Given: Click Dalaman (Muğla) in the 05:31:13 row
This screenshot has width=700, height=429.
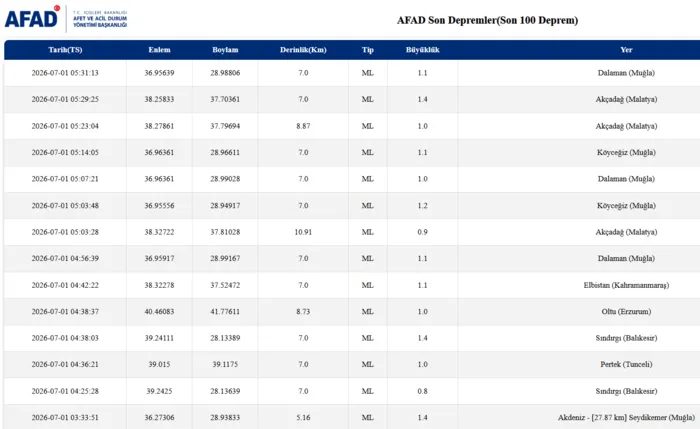Looking at the screenshot, I should pyautogui.click(x=626, y=73).
